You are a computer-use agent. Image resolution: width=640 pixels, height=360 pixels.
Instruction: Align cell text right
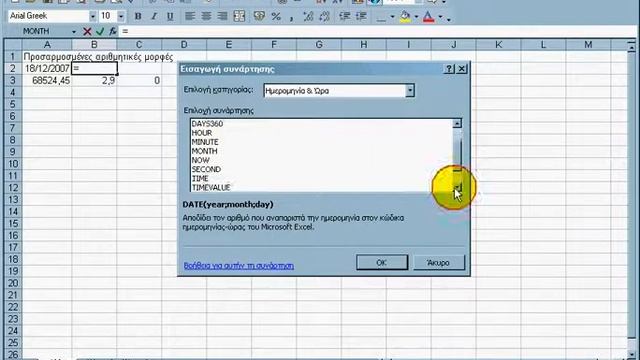tap(222, 16)
